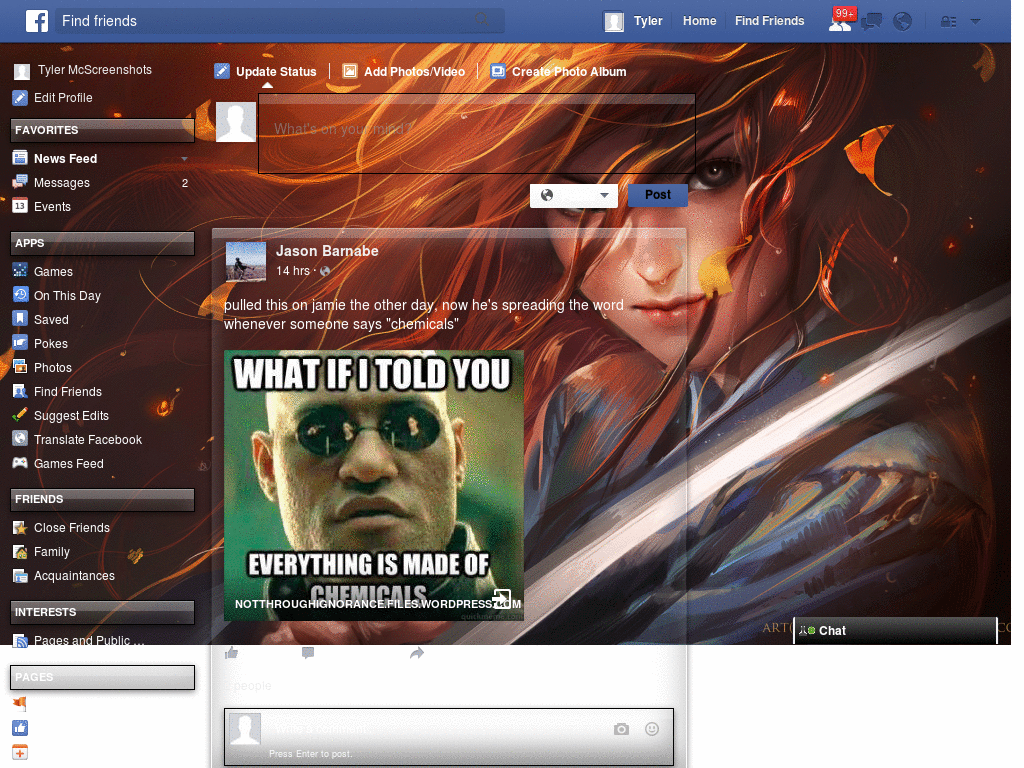Click the orange plus icon under Pages
The width and height of the screenshot is (1024, 768).
20,752
